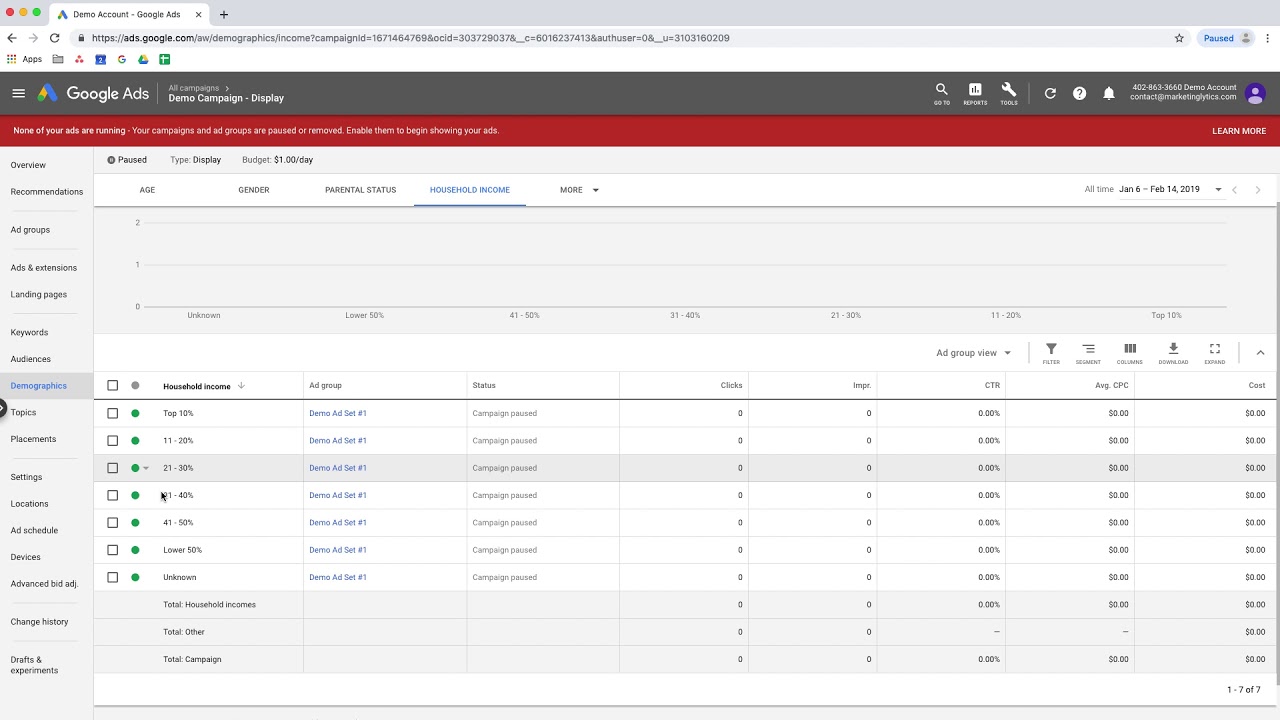Click status dot for Unknown row
Screen dimensions: 1280x720
coord(135,577)
